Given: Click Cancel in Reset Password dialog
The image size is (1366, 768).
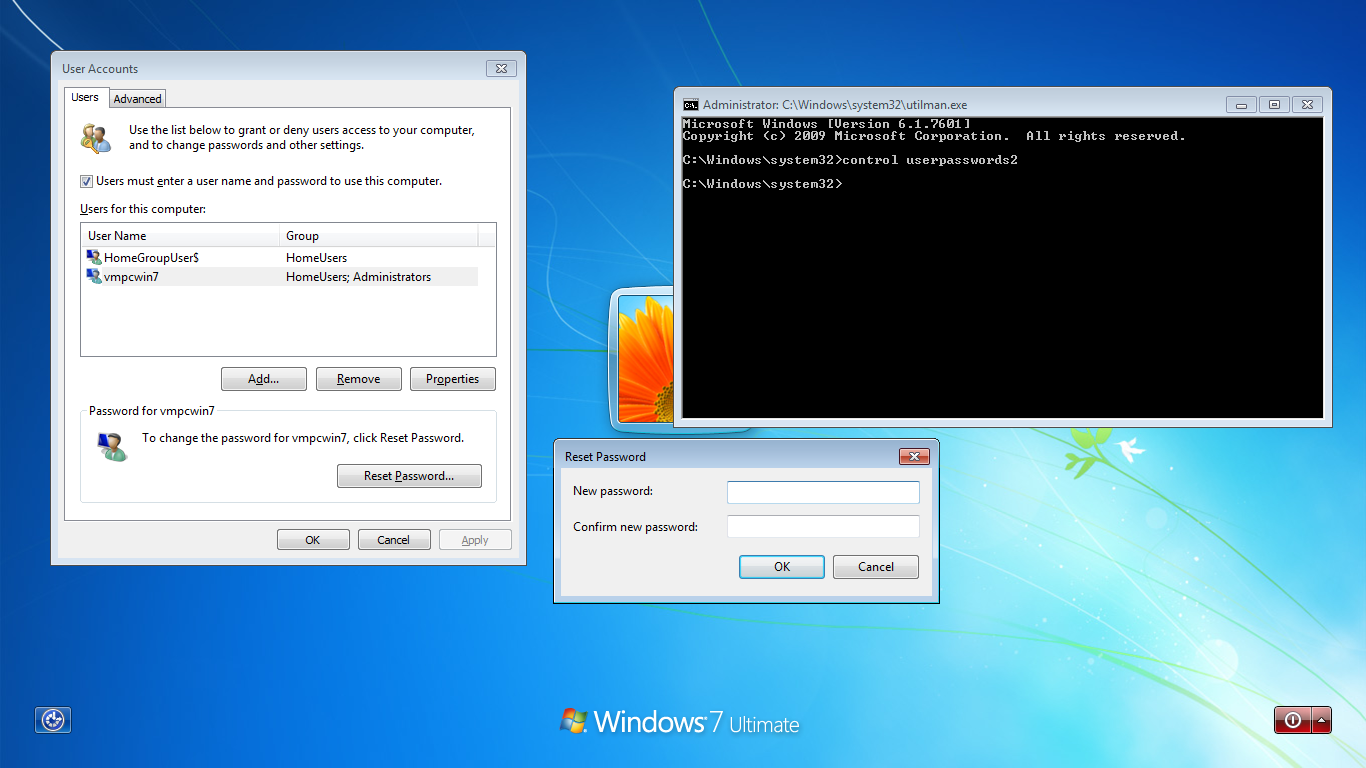Looking at the screenshot, I should pyautogui.click(x=876, y=567).
